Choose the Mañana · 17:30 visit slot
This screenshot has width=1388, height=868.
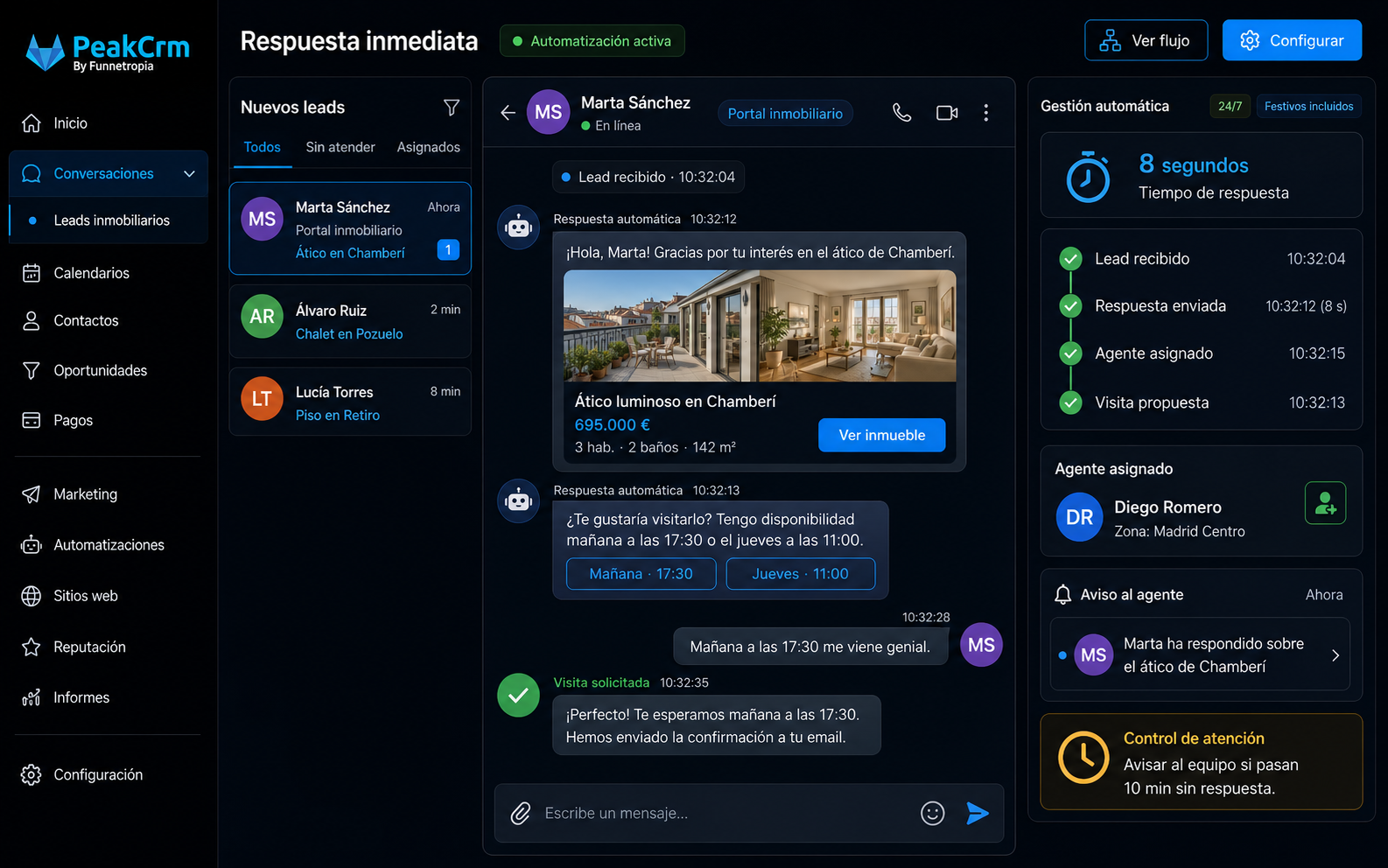pyautogui.click(x=641, y=574)
